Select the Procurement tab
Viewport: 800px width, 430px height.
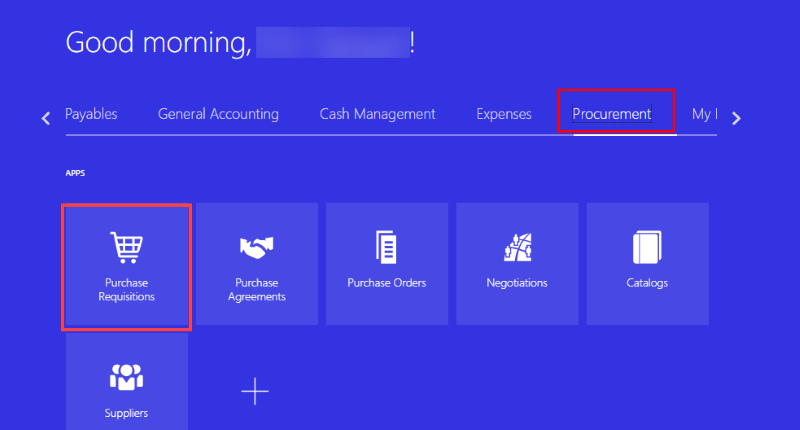612,114
